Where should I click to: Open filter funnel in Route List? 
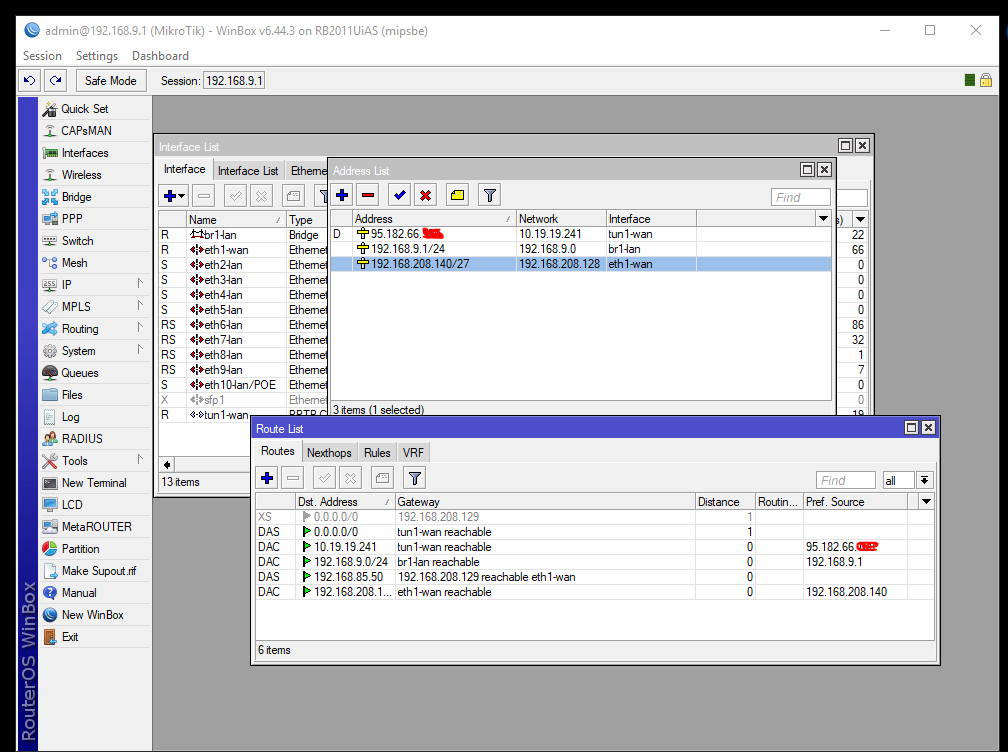coord(415,478)
